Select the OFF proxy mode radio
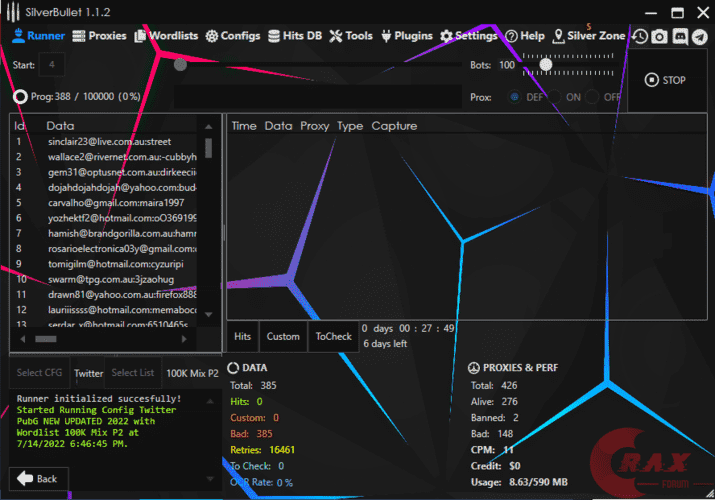 592,97
